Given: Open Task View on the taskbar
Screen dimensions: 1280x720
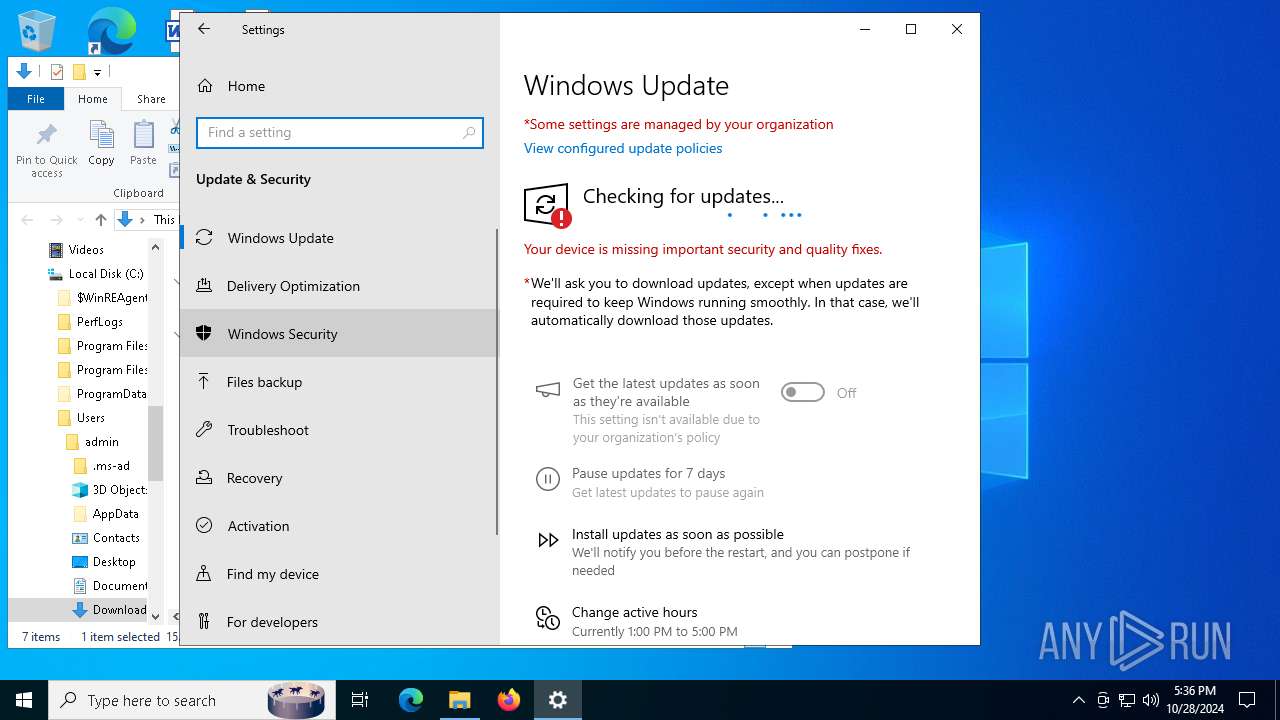Looking at the screenshot, I should tap(360, 700).
